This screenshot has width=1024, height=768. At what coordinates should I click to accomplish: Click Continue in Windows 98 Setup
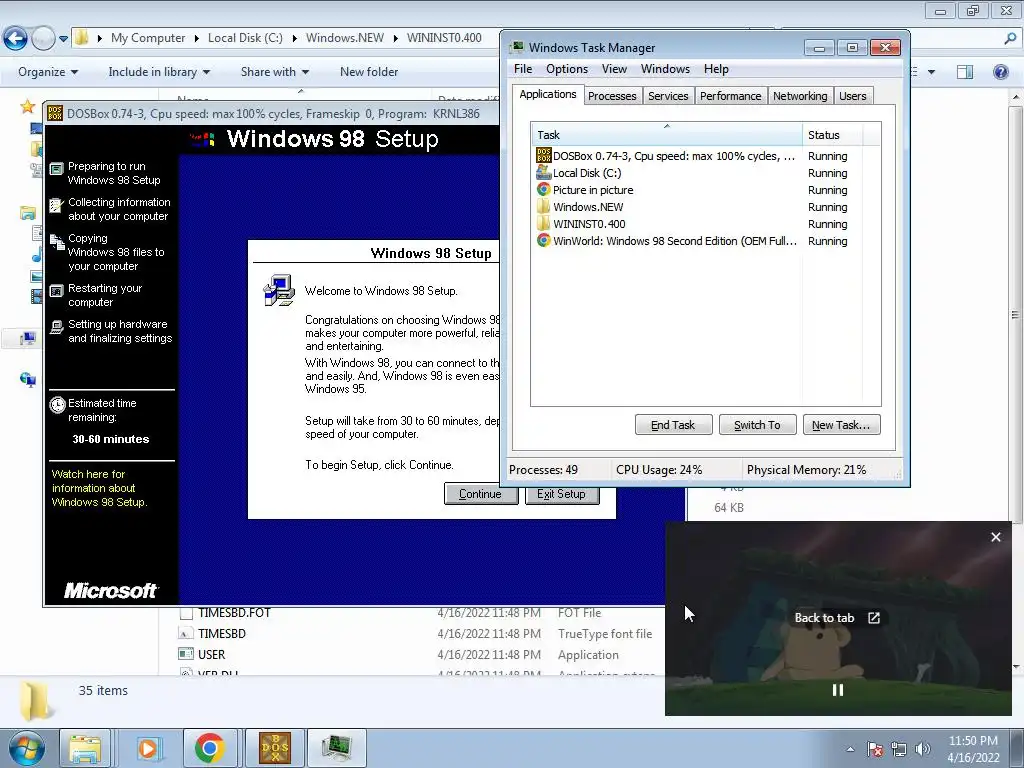tap(481, 494)
